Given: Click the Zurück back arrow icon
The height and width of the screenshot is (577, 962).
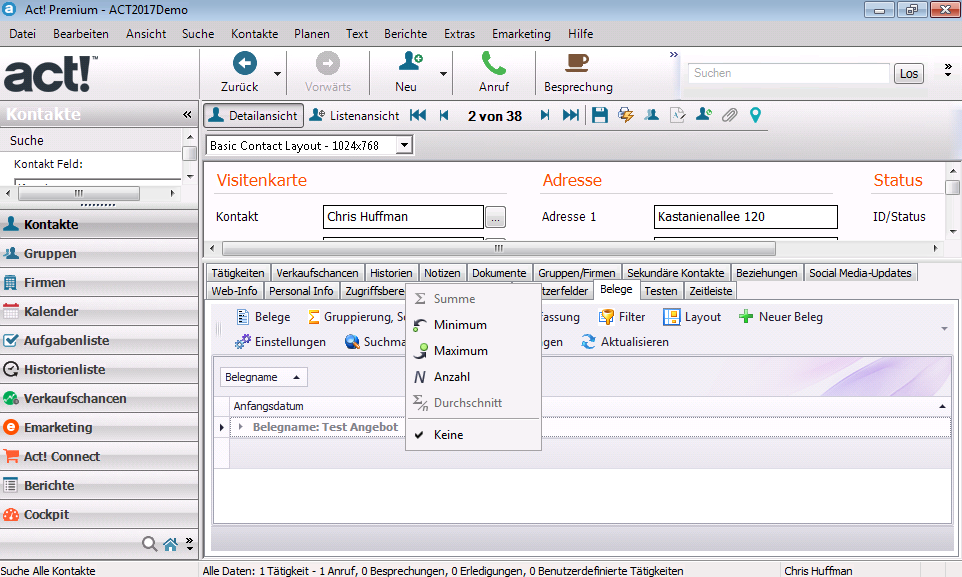Looking at the screenshot, I should coord(245,63).
